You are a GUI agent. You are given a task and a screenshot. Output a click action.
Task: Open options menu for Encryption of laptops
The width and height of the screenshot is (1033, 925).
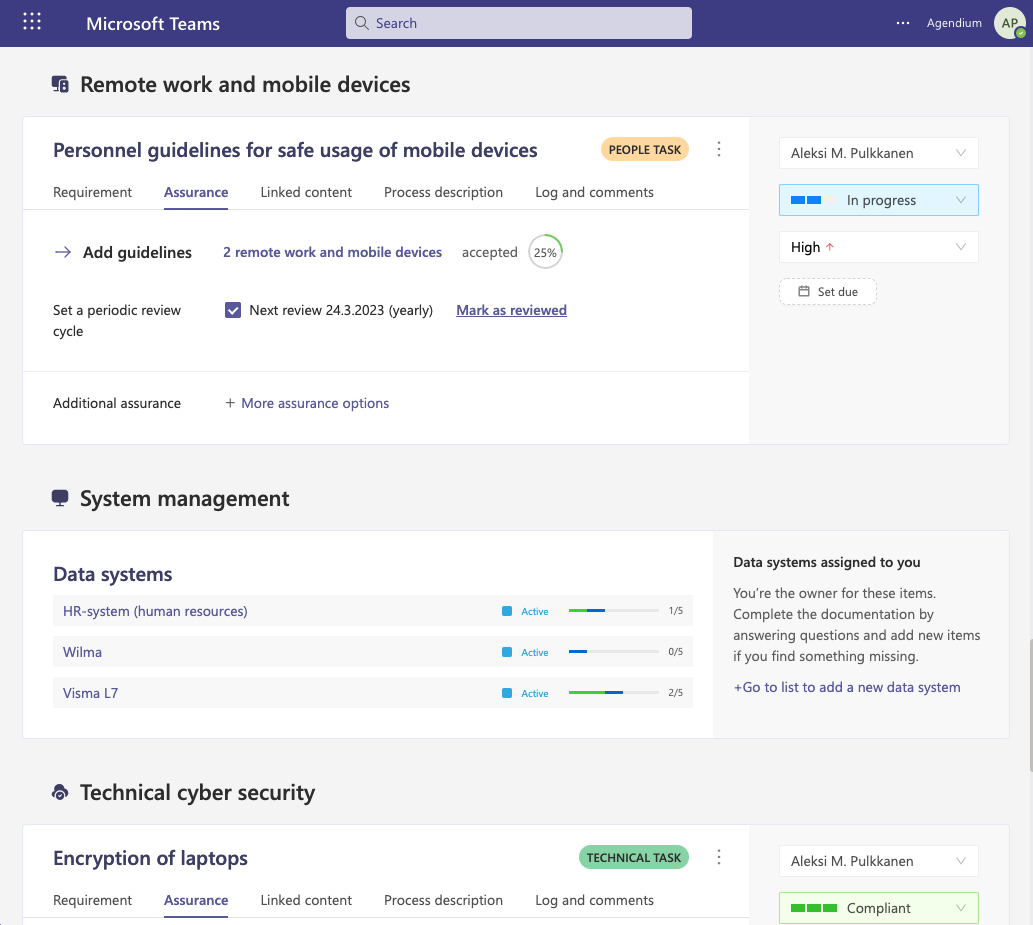(719, 857)
